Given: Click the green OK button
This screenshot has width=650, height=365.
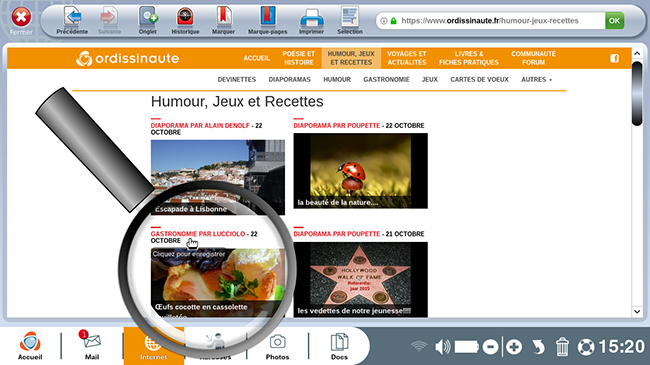Looking at the screenshot, I should point(614,21).
